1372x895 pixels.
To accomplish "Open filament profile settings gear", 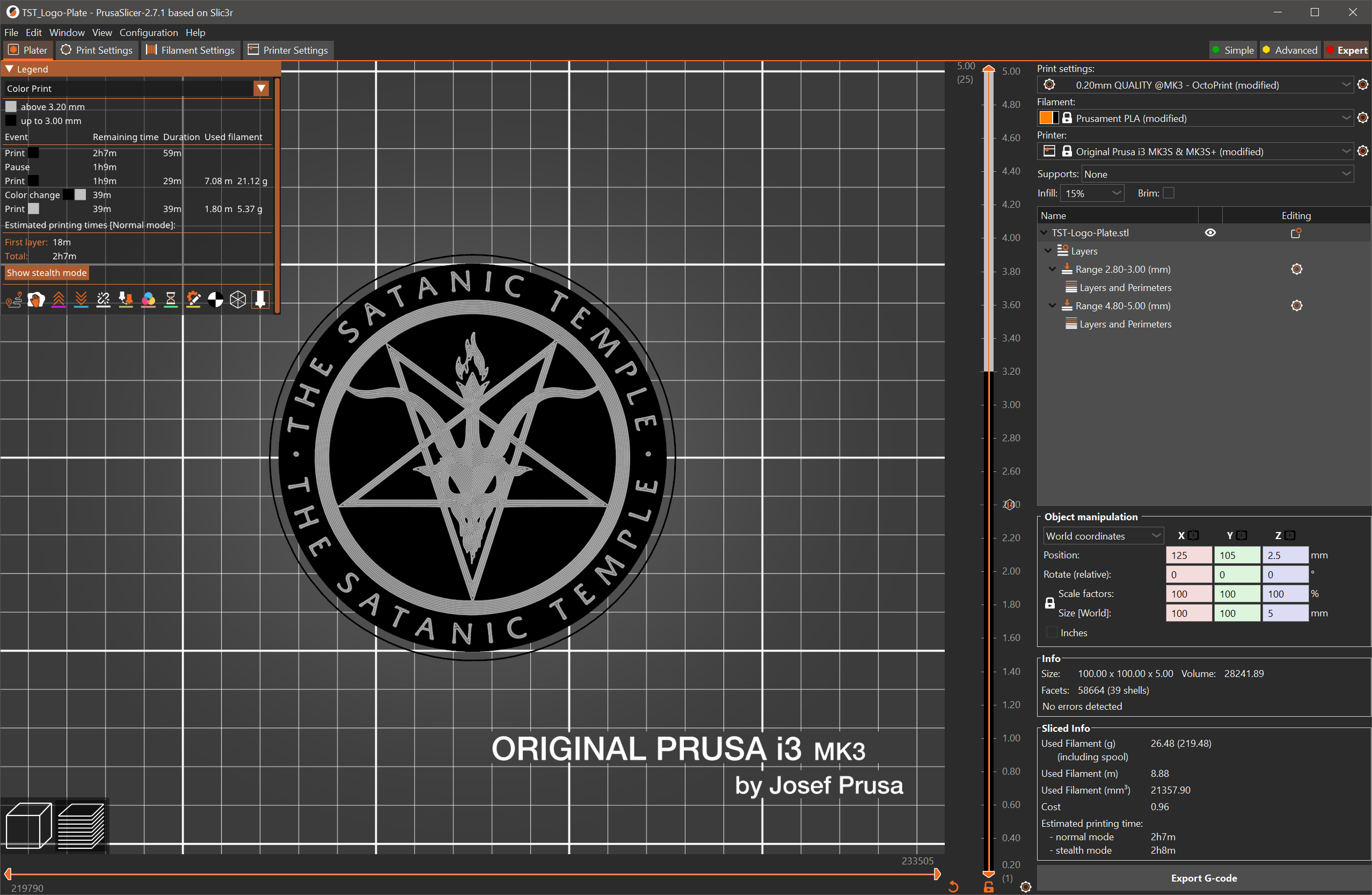I will pyautogui.click(x=1363, y=118).
